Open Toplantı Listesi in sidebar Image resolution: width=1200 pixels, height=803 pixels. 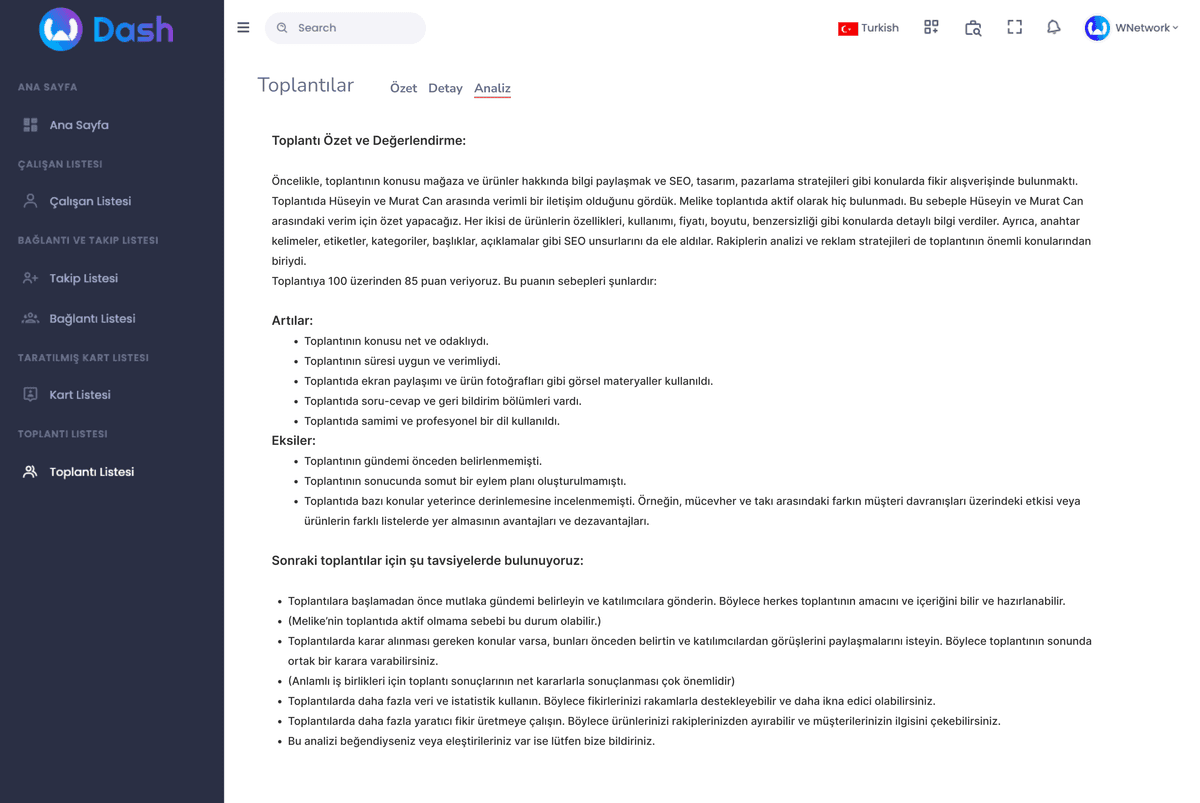91,472
